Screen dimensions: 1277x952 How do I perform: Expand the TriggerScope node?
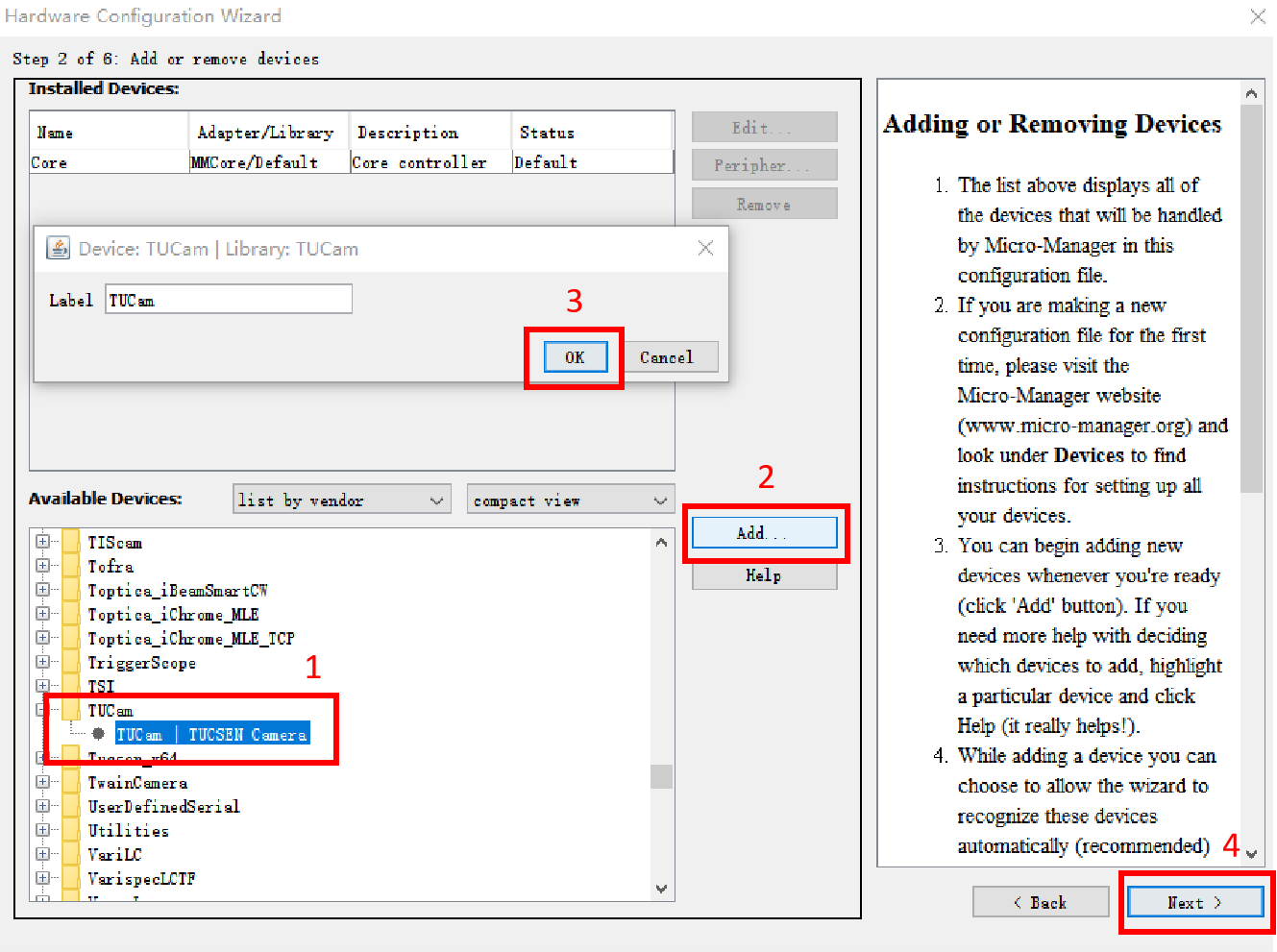(x=42, y=662)
